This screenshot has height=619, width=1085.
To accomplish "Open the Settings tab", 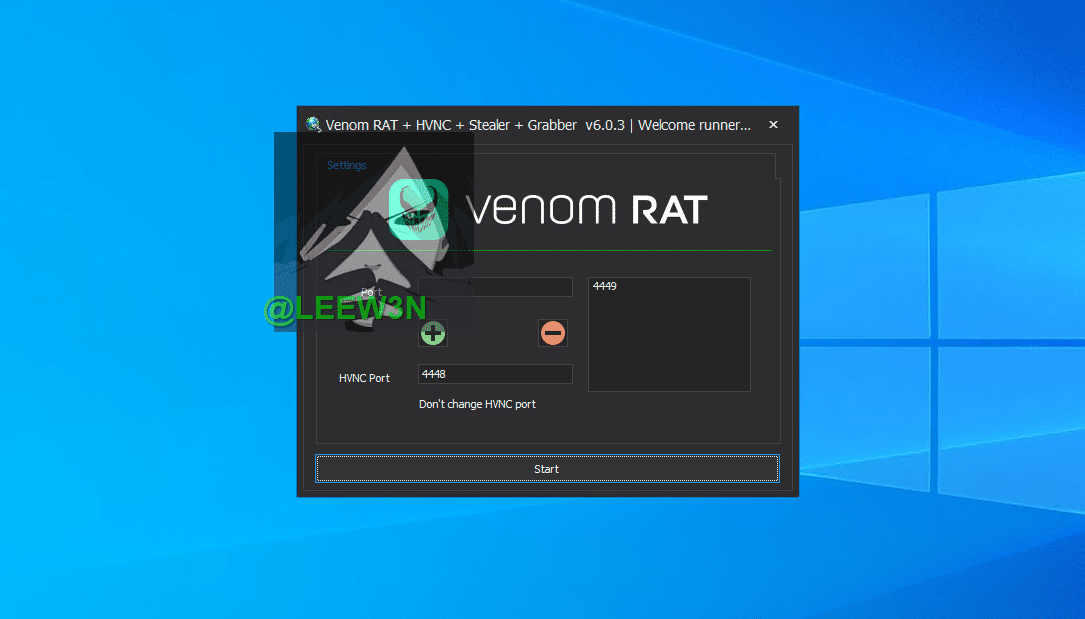I will [347, 165].
